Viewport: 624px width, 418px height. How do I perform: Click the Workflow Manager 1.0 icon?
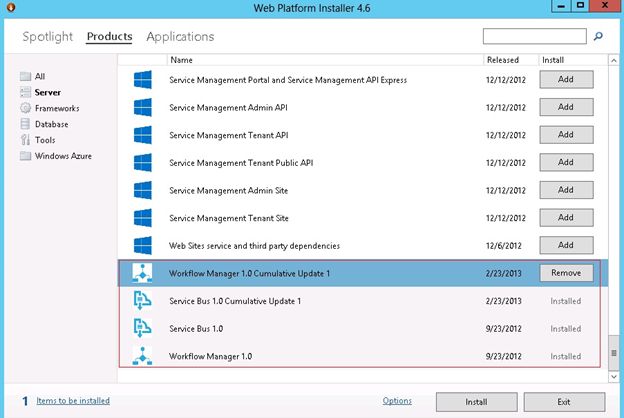pyautogui.click(x=142, y=356)
